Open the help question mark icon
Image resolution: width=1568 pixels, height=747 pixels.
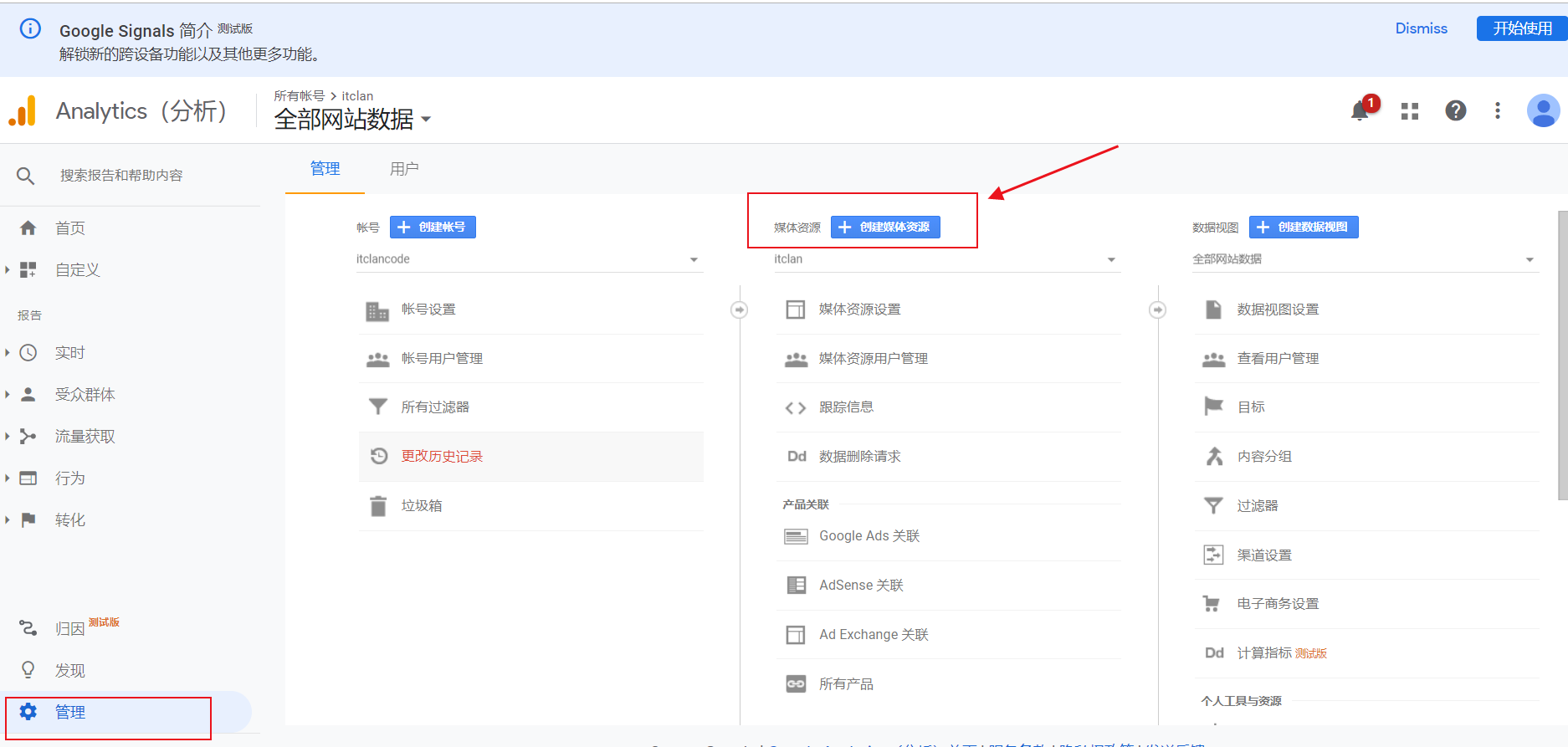pos(1456,110)
